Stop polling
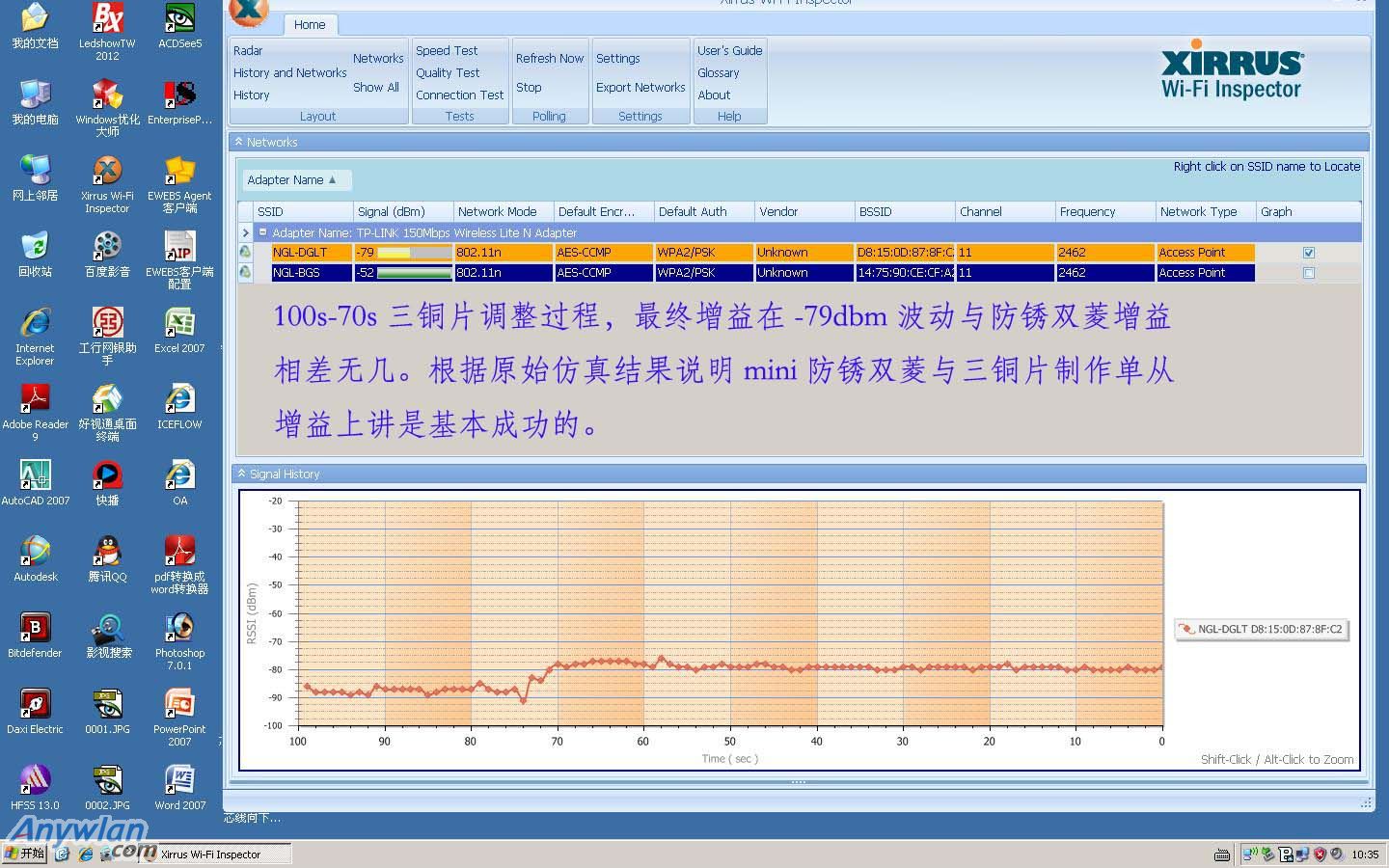Screen dimensions: 1389x868 529,87
